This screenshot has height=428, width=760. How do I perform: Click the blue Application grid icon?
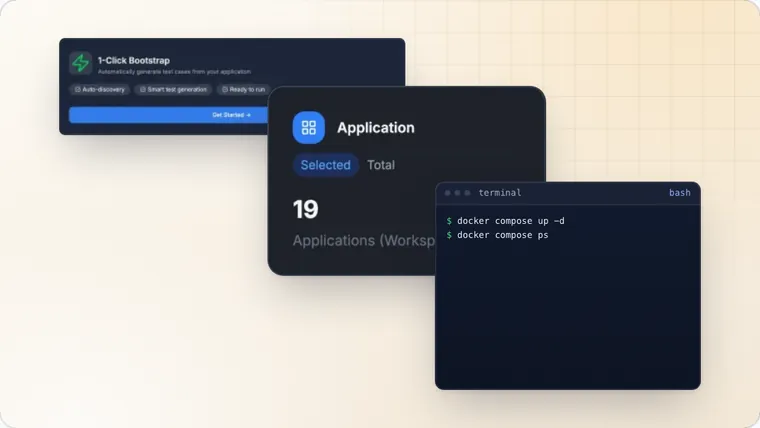click(x=309, y=127)
